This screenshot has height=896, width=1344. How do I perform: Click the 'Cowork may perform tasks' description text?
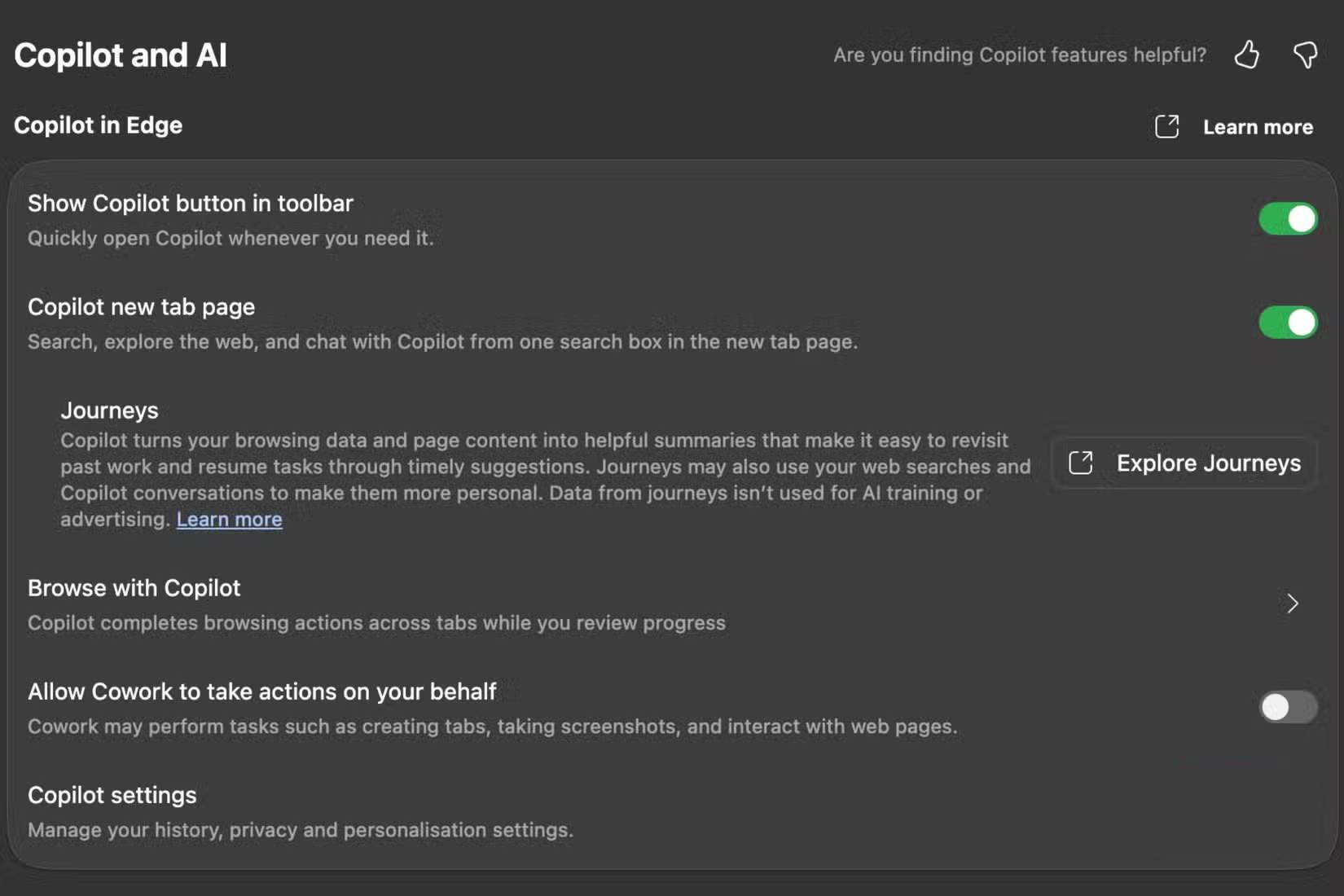tap(492, 727)
